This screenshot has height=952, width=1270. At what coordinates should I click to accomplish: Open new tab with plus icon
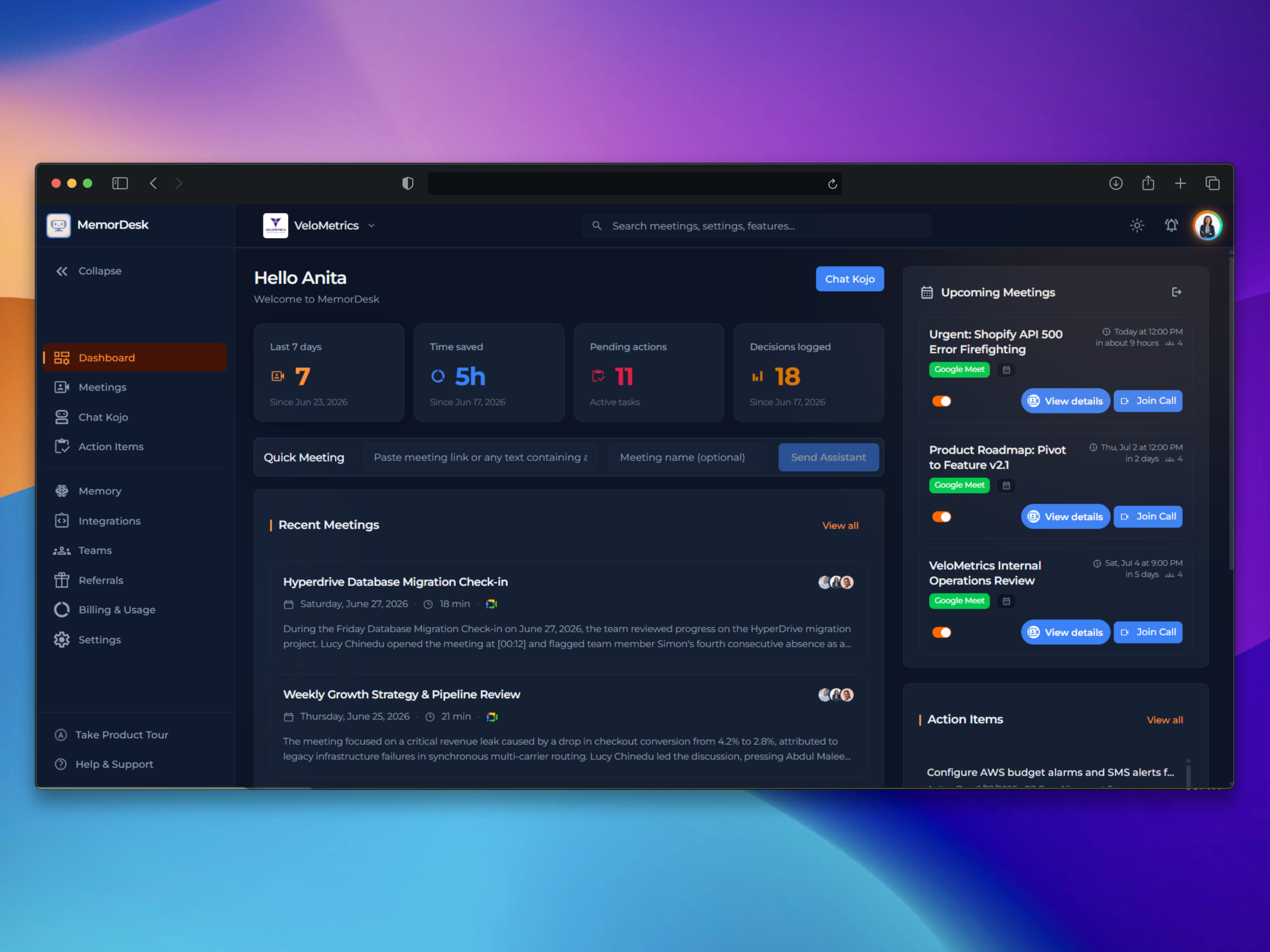coord(1180,184)
